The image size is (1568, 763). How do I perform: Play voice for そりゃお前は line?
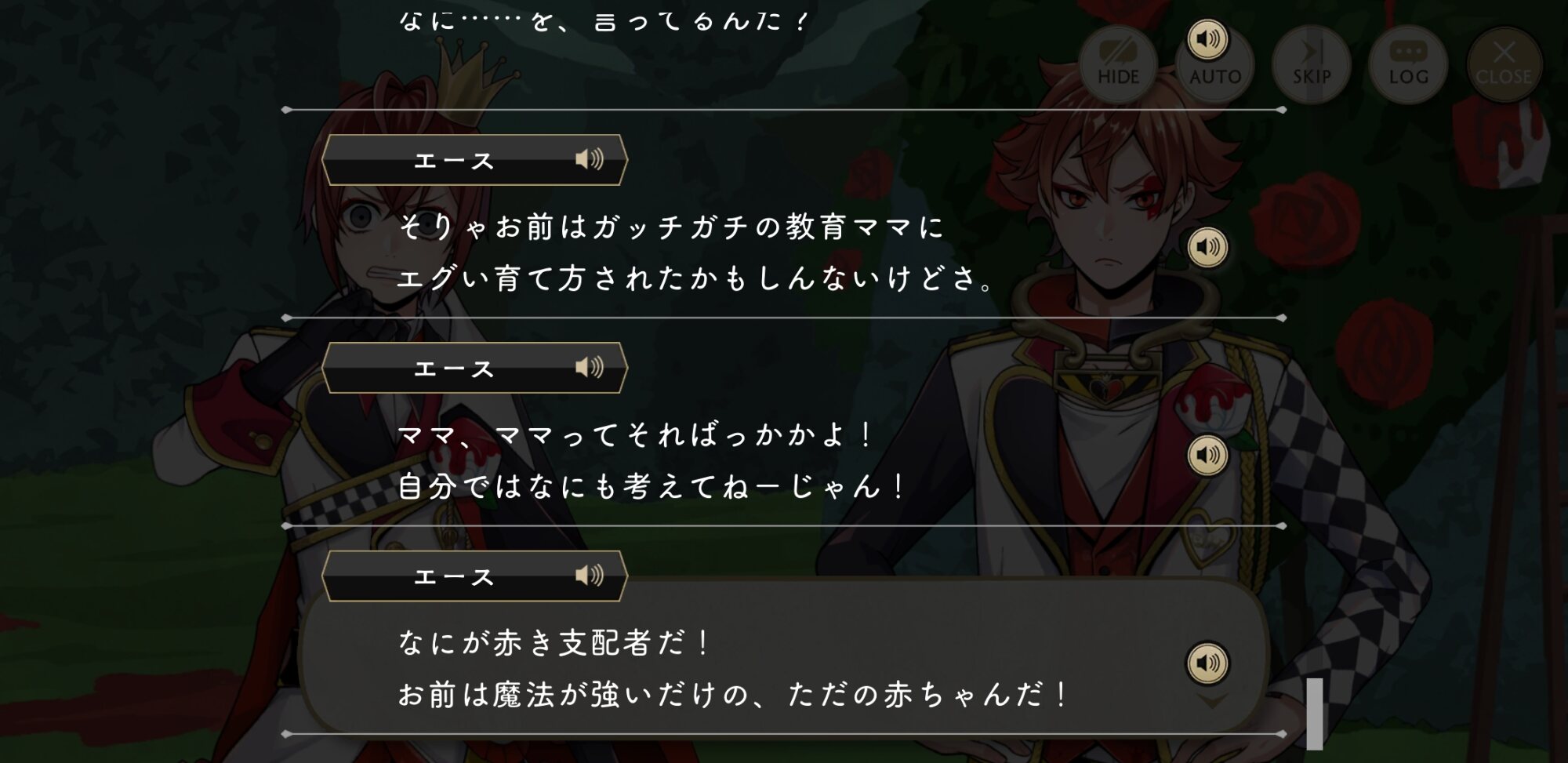pyautogui.click(x=1207, y=247)
